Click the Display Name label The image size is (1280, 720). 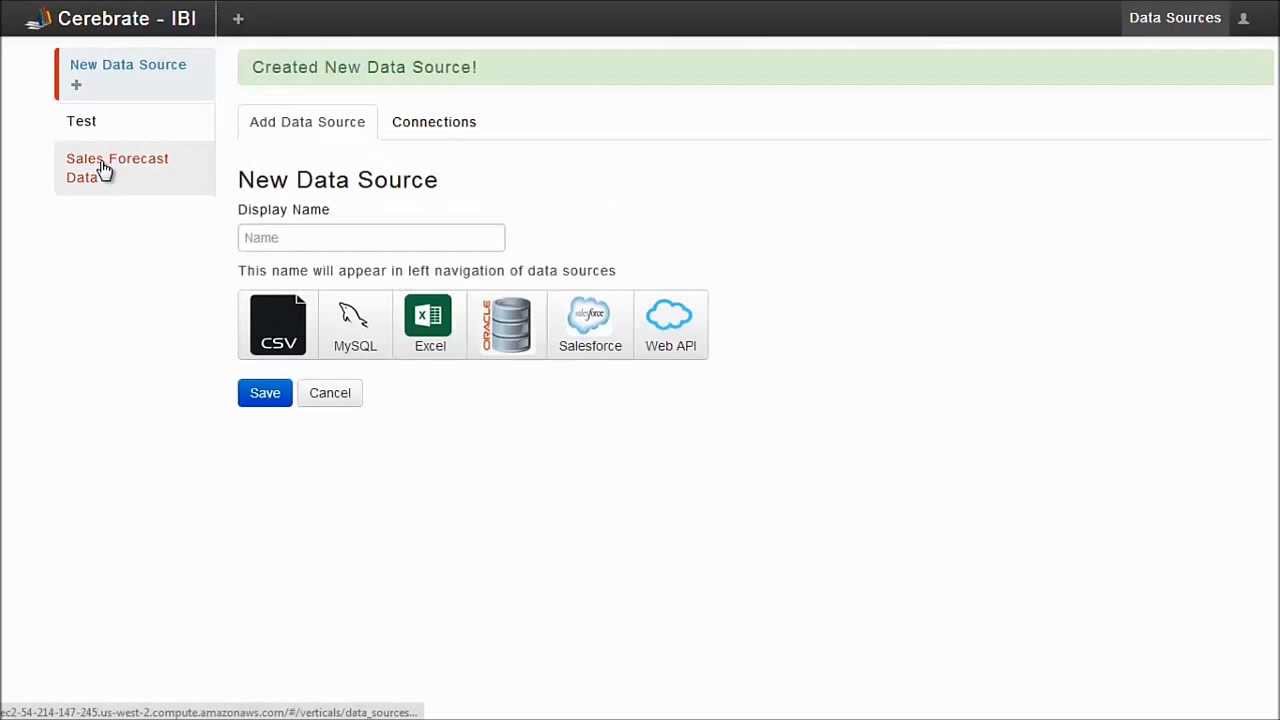coord(284,210)
